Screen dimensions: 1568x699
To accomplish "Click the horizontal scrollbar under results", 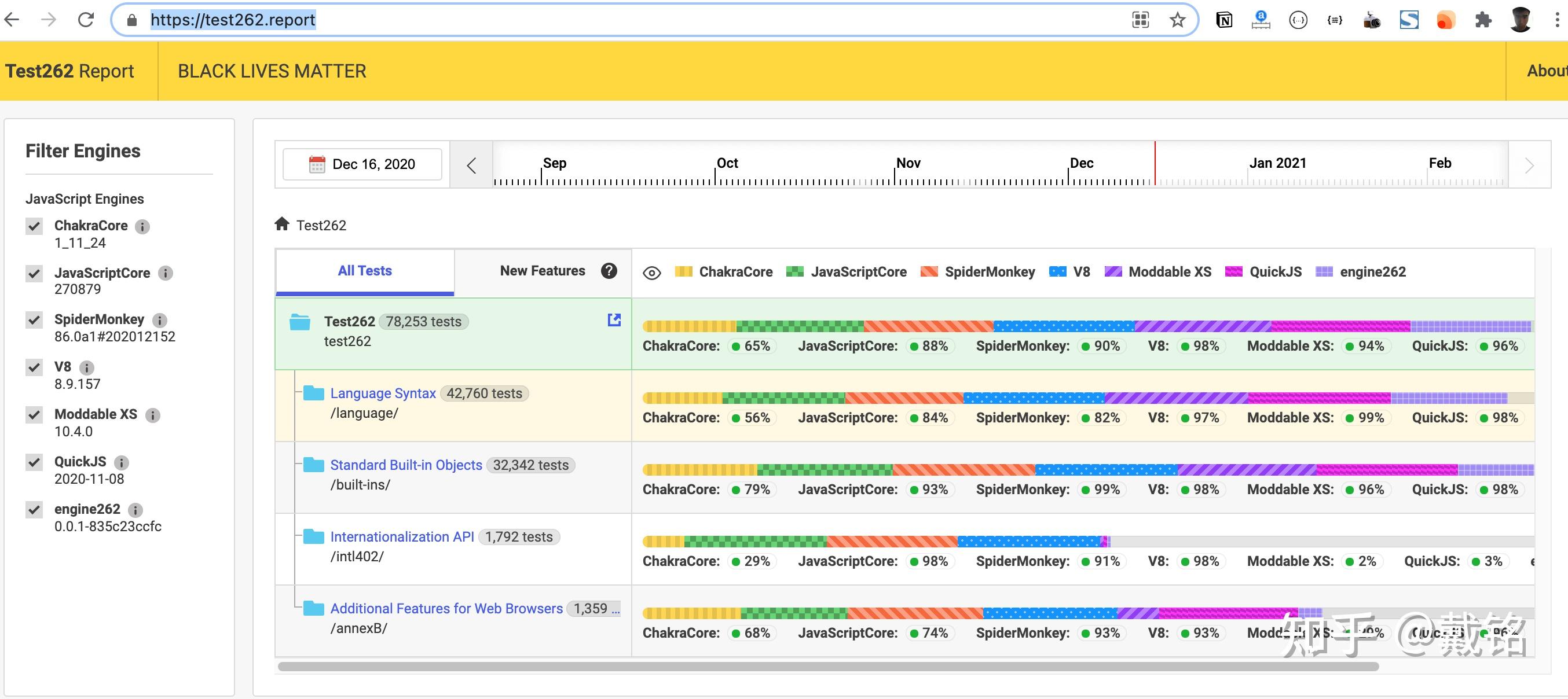I will click(828, 666).
